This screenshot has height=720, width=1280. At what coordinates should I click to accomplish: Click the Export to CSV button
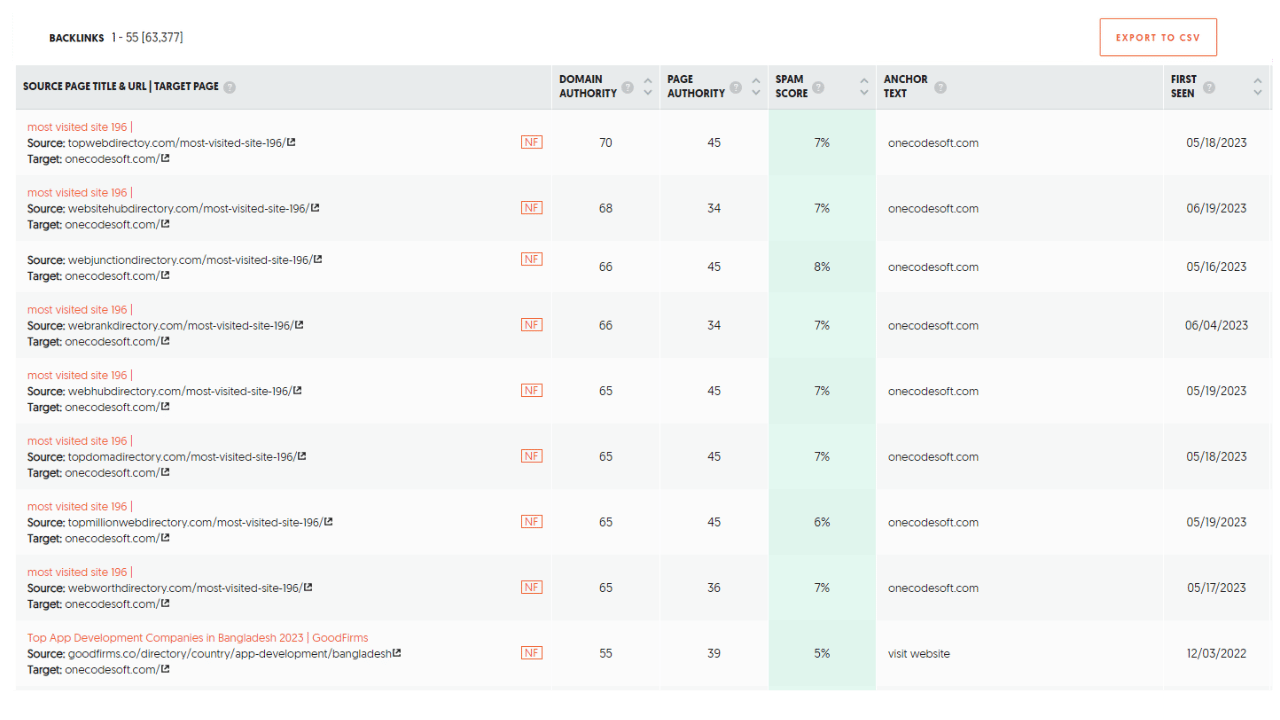pyautogui.click(x=1158, y=38)
